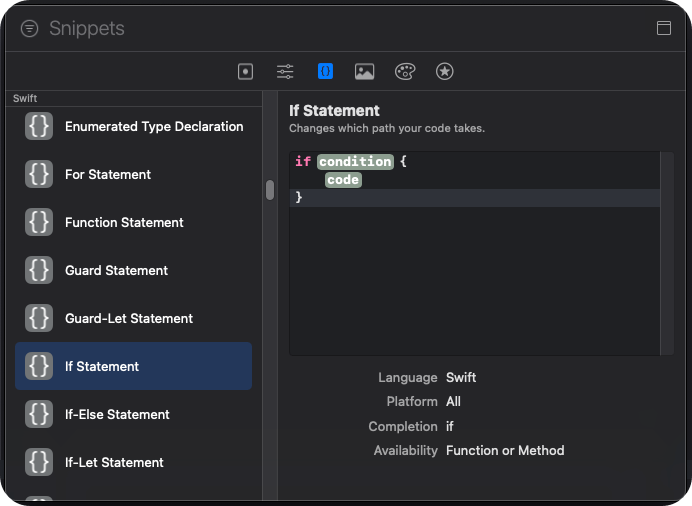Select the If-Else Statement snippet
The width and height of the screenshot is (692, 506).
pos(133,414)
